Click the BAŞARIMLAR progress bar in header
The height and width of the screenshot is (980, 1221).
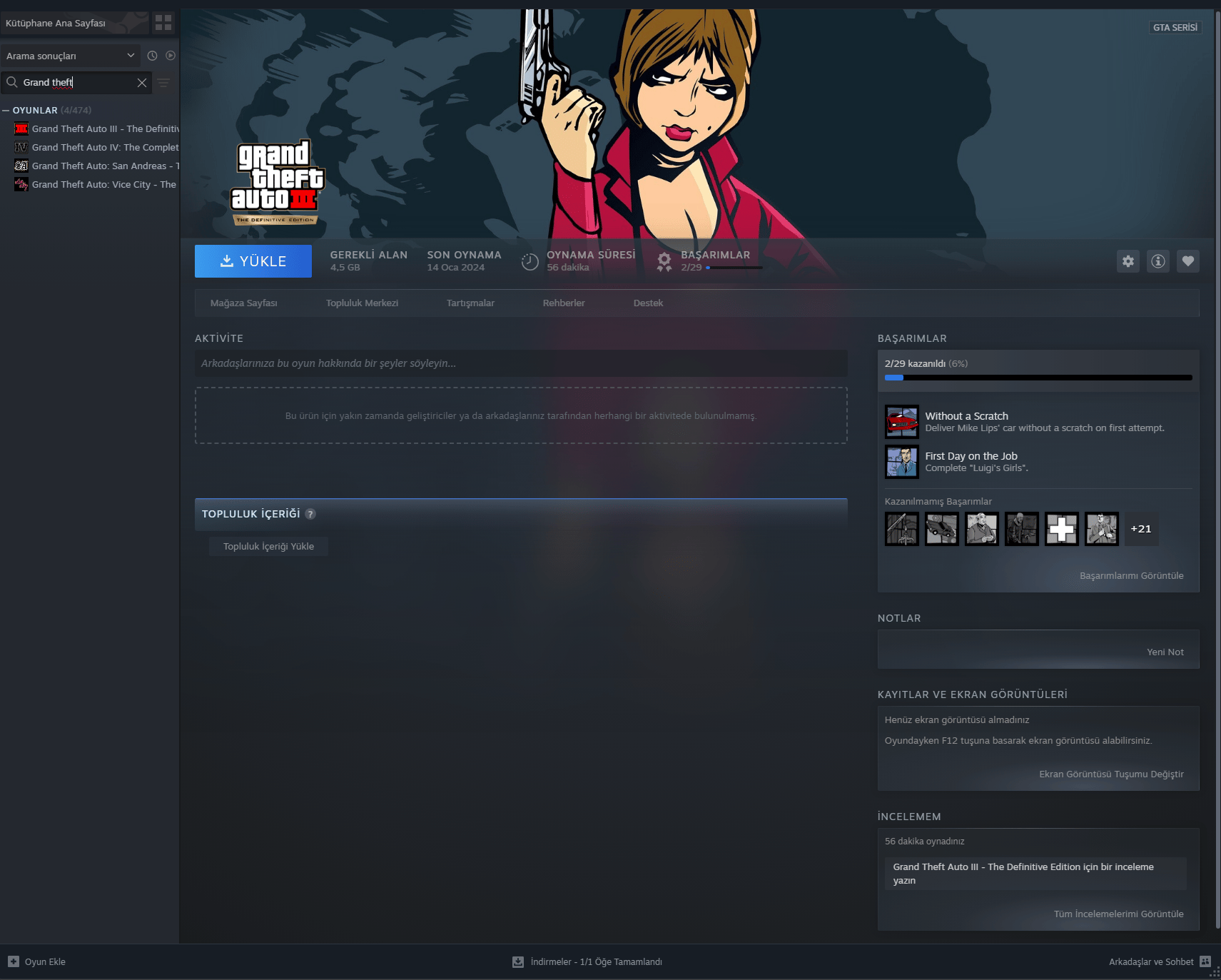coord(734,268)
